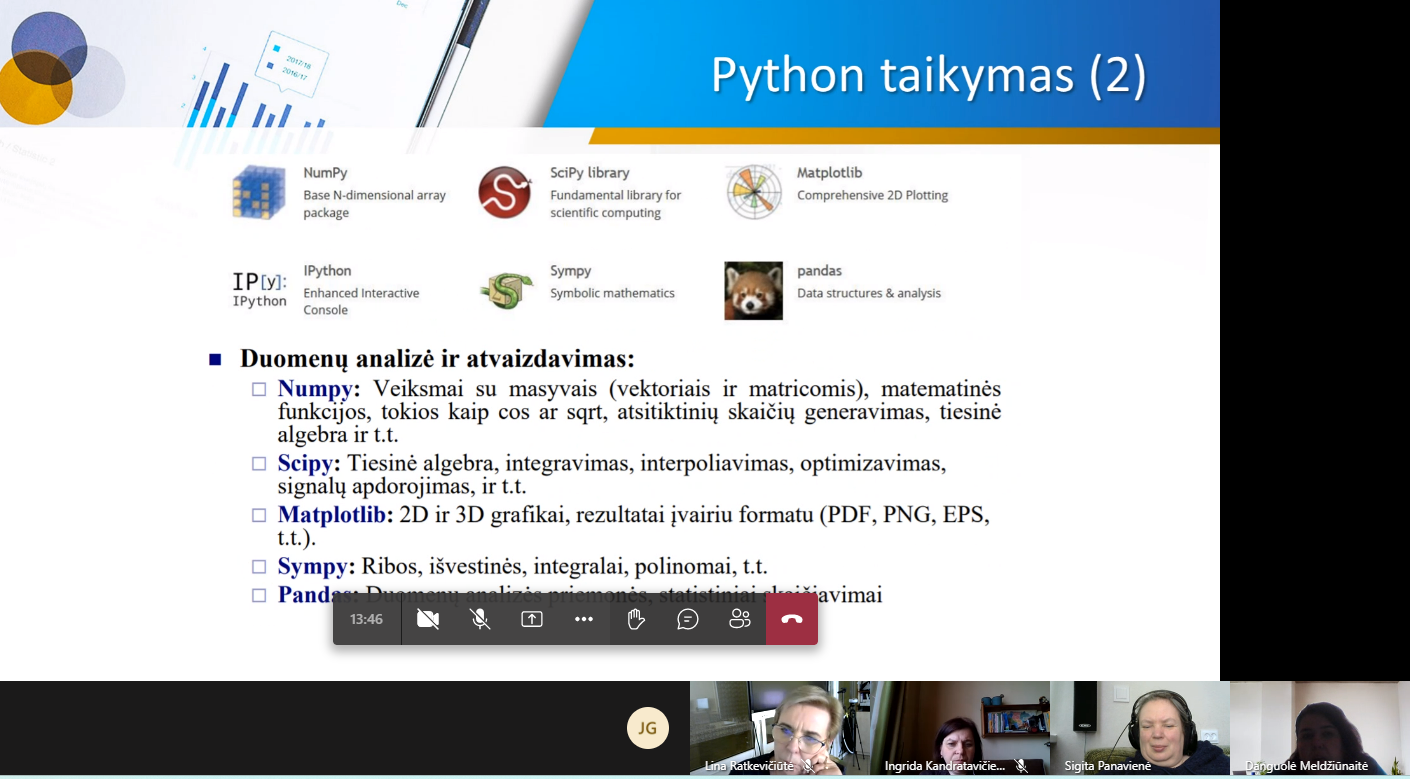Click the text Comprehensive 2D Plotting
This screenshot has height=779, width=1410.
pos(872,195)
